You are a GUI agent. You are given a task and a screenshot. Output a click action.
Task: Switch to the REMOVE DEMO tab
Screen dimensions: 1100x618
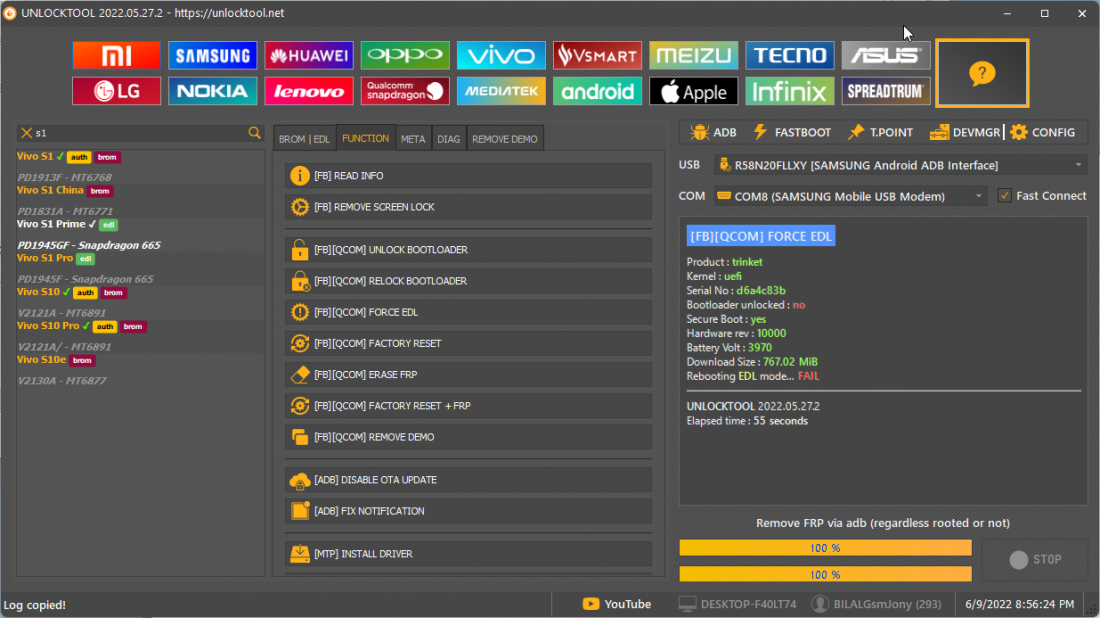point(504,139)
